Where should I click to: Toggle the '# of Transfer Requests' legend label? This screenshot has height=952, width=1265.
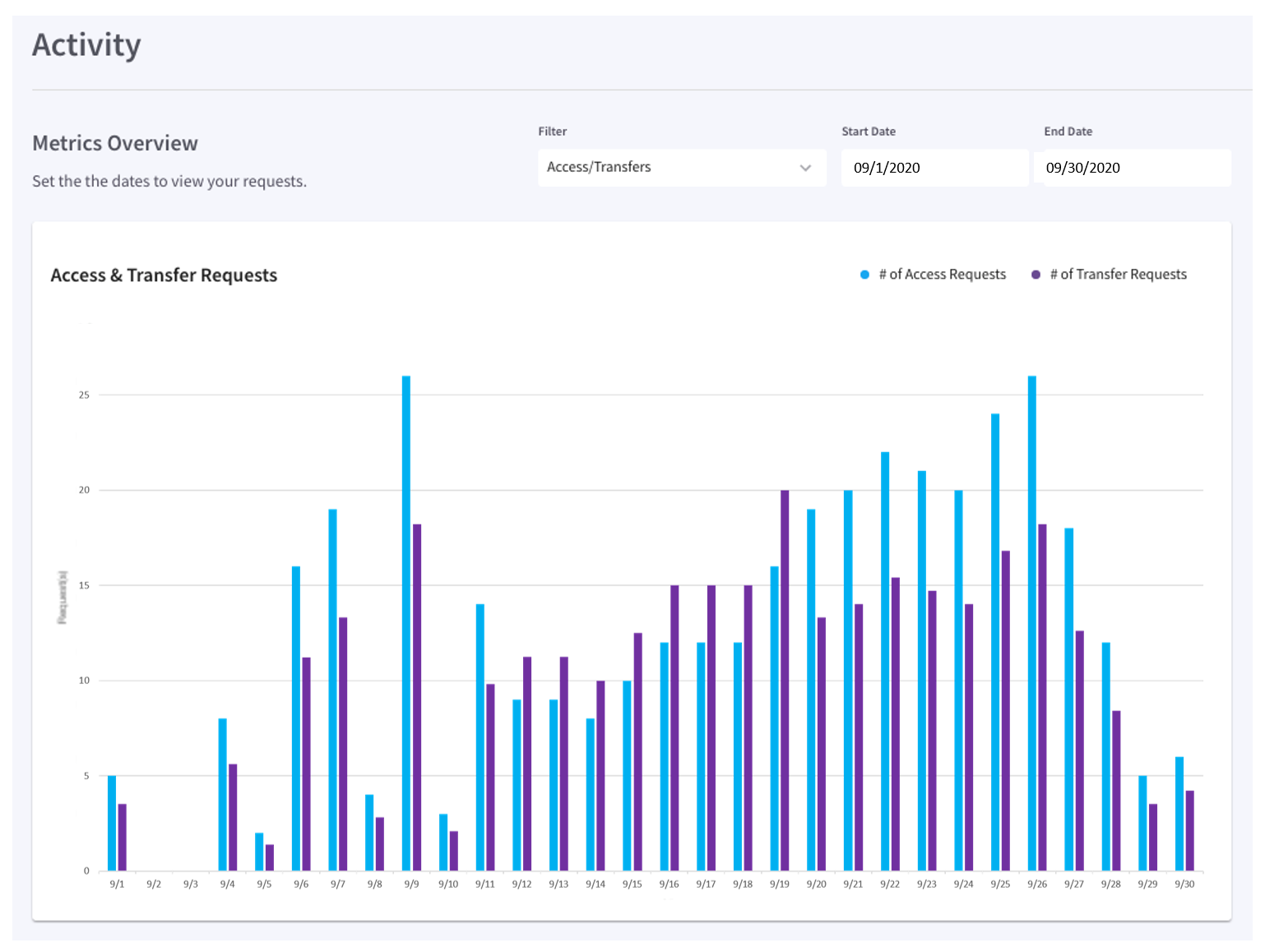point(1118,275)
